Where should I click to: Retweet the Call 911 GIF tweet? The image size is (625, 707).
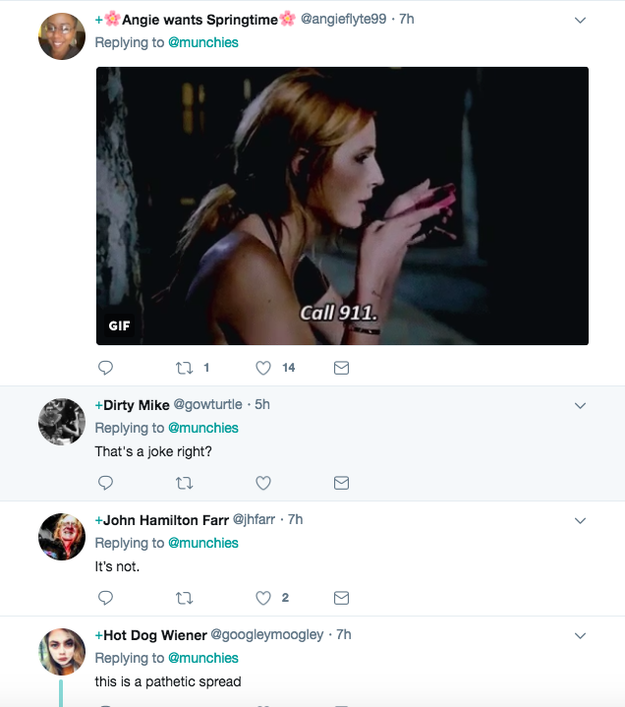click(x=184, y=368)
